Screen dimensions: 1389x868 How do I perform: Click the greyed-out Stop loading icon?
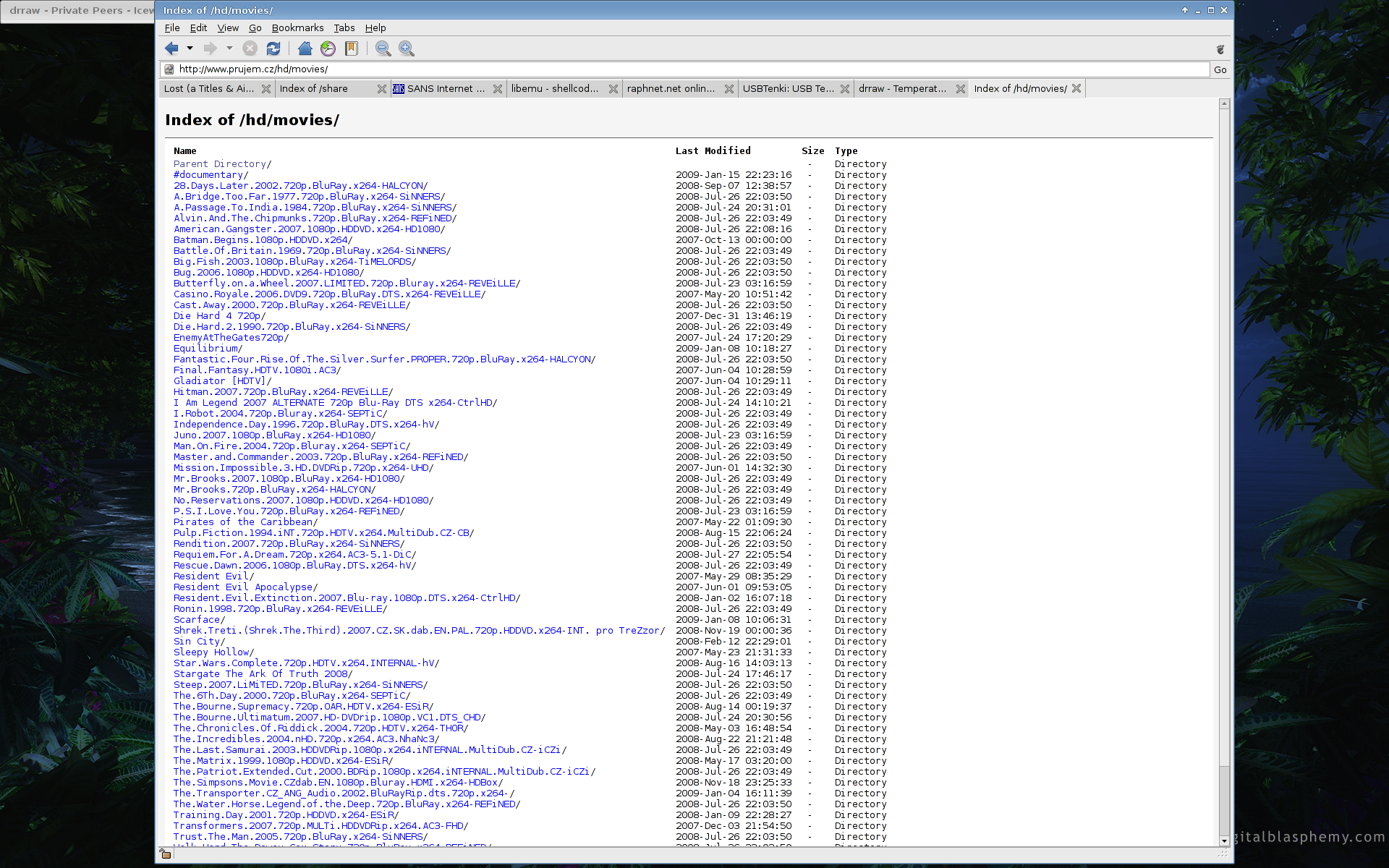(x=250, y=48)
